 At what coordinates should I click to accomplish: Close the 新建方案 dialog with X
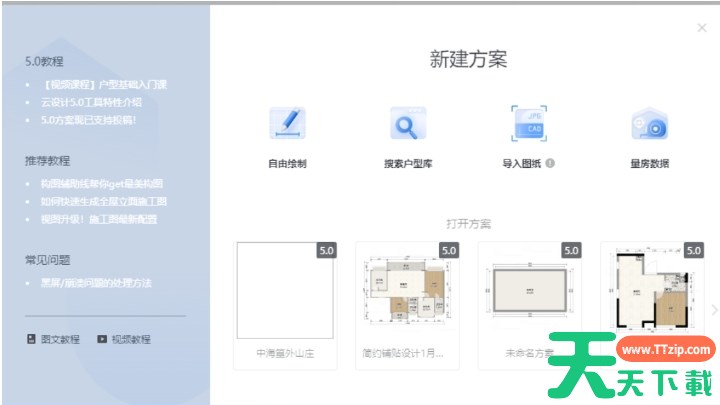point(702,28)
